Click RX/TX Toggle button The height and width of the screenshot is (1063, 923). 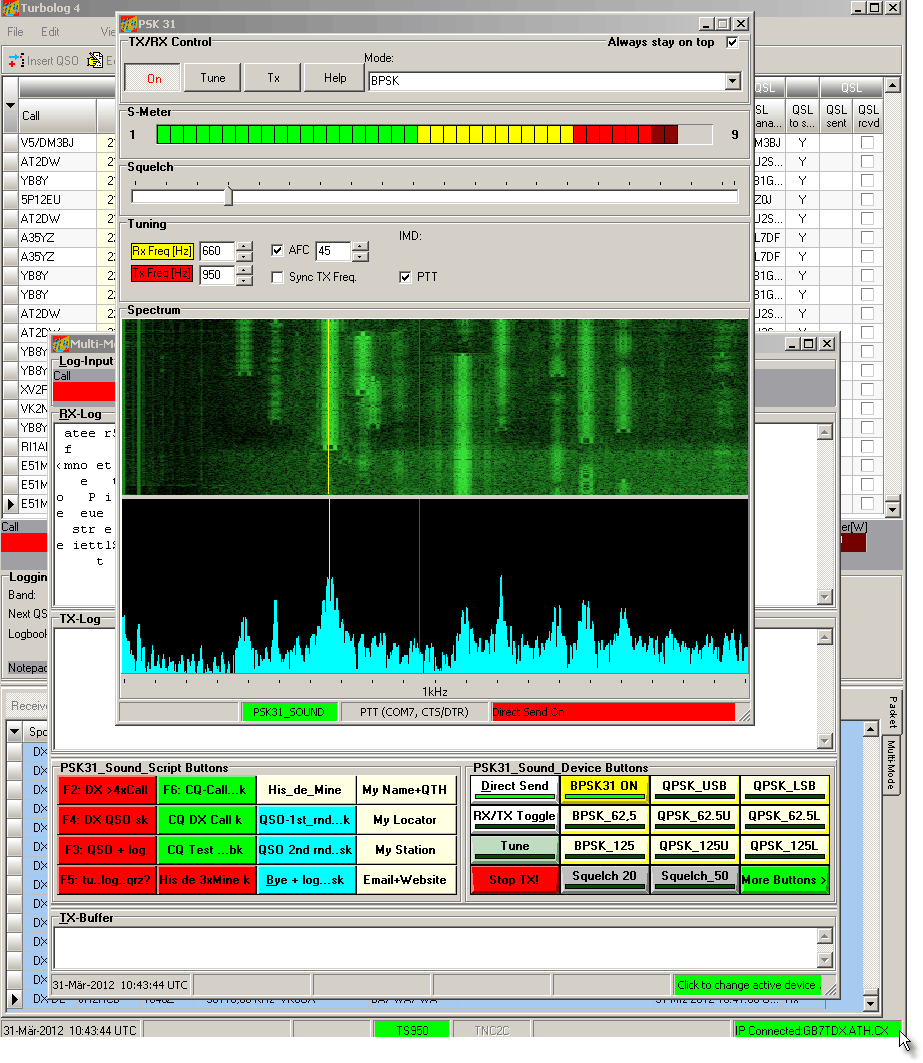[x=515, y=820]
